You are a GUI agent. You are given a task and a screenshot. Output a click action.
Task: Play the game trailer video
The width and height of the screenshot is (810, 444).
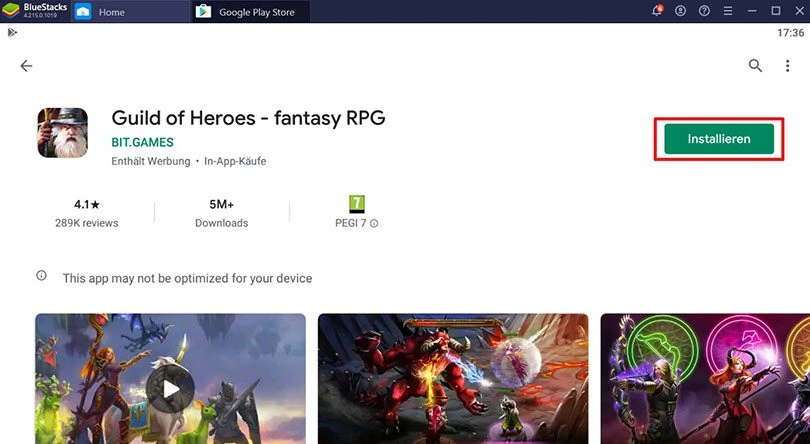170,389
